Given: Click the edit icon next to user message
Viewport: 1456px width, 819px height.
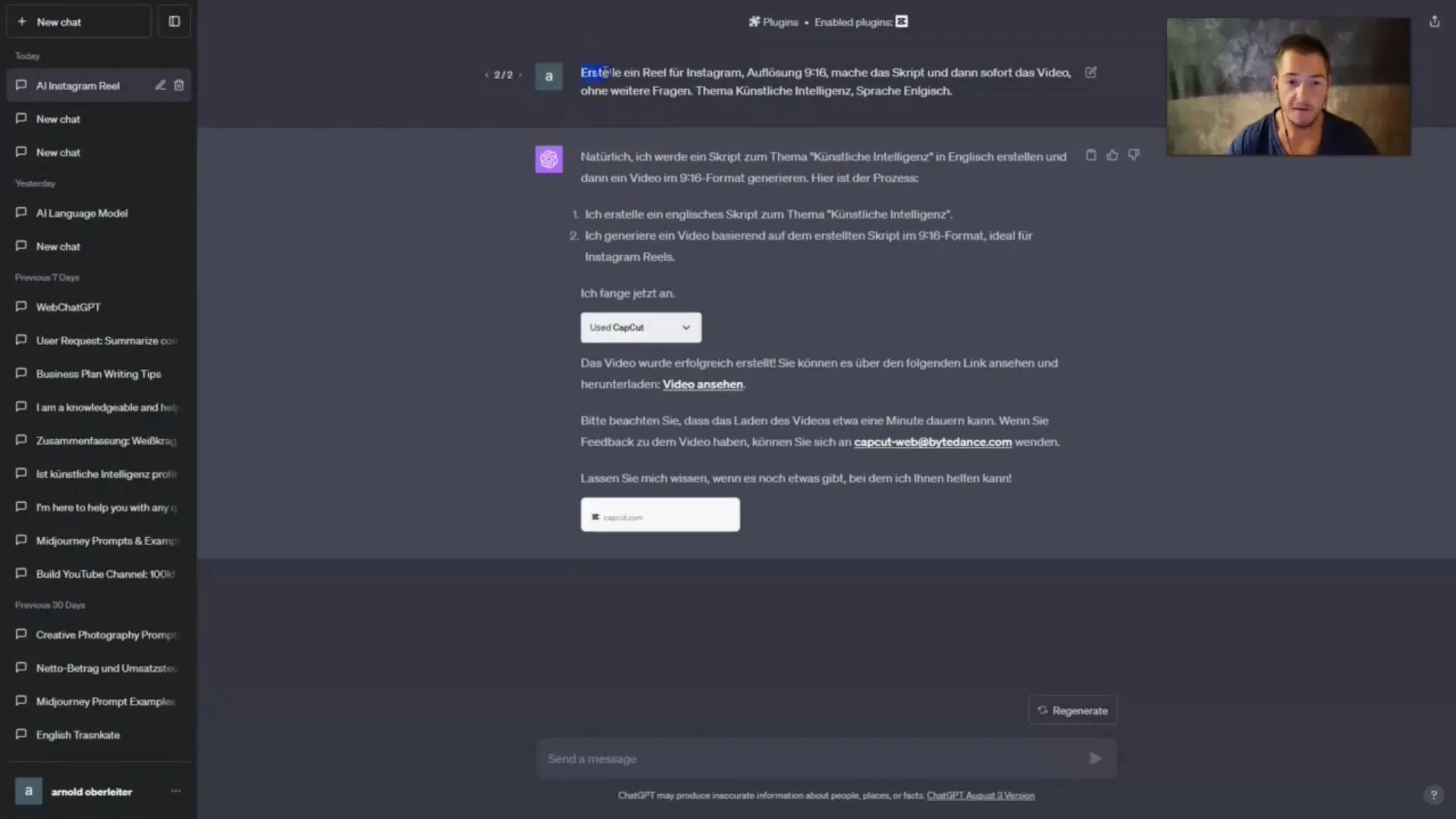Looking at the screenshot, I should [1091, 71].
